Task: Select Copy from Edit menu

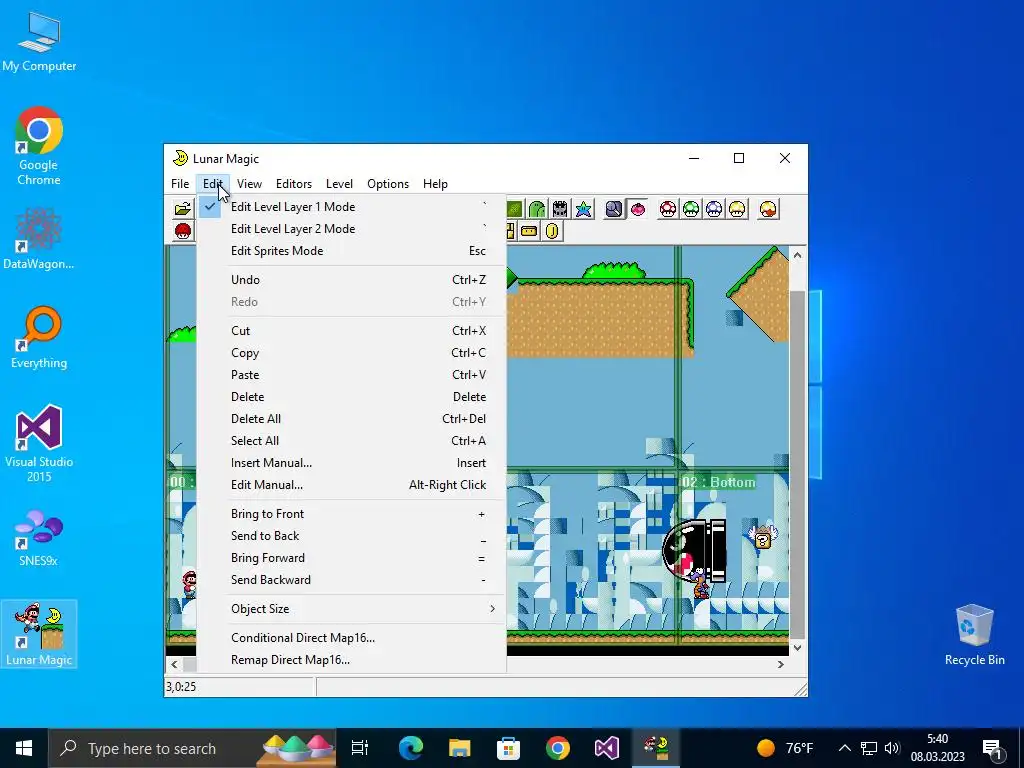Action: click(x=351, y=353)
